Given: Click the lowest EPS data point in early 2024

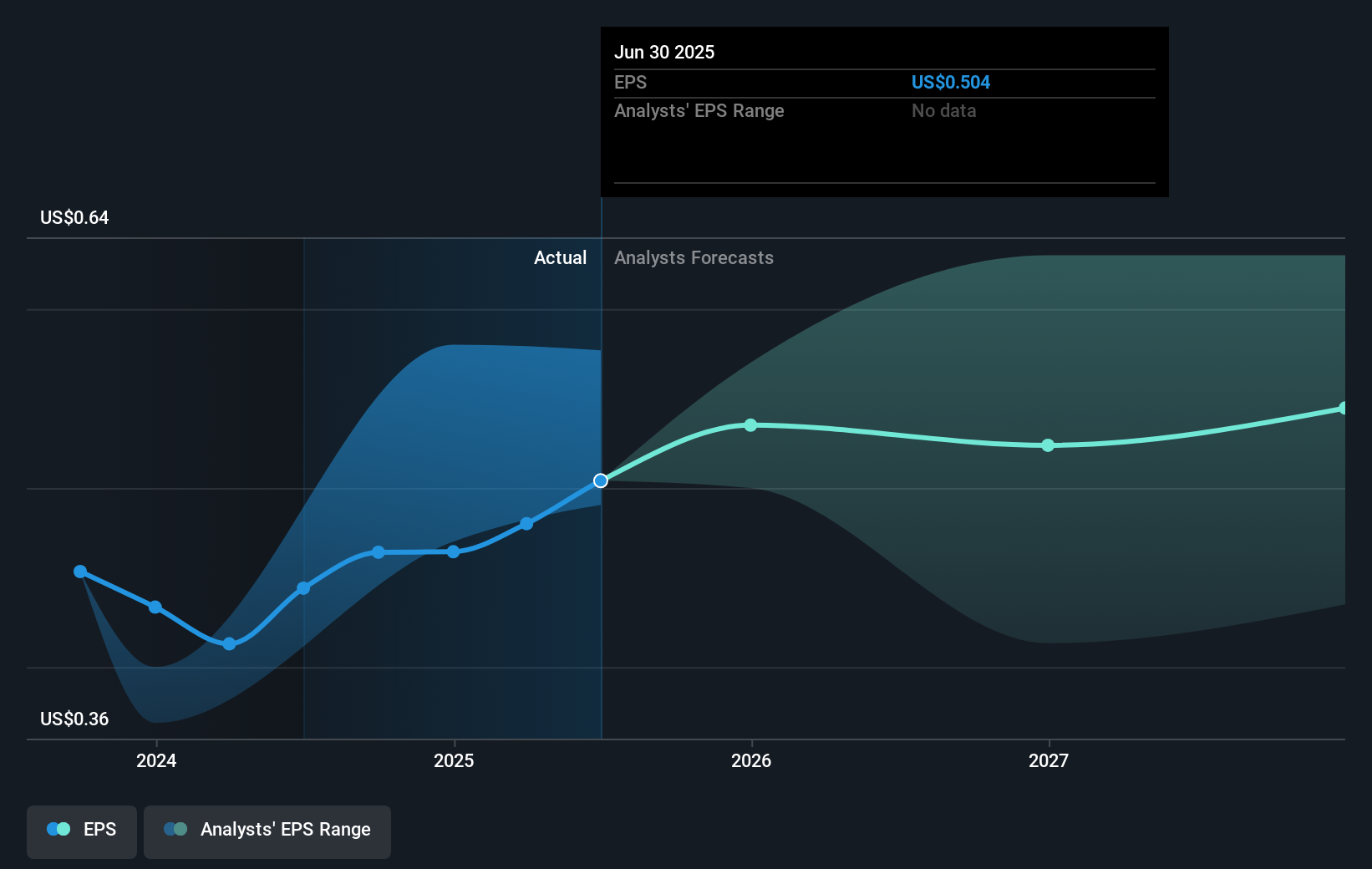Looking at the screenshot, I should 230,643.
